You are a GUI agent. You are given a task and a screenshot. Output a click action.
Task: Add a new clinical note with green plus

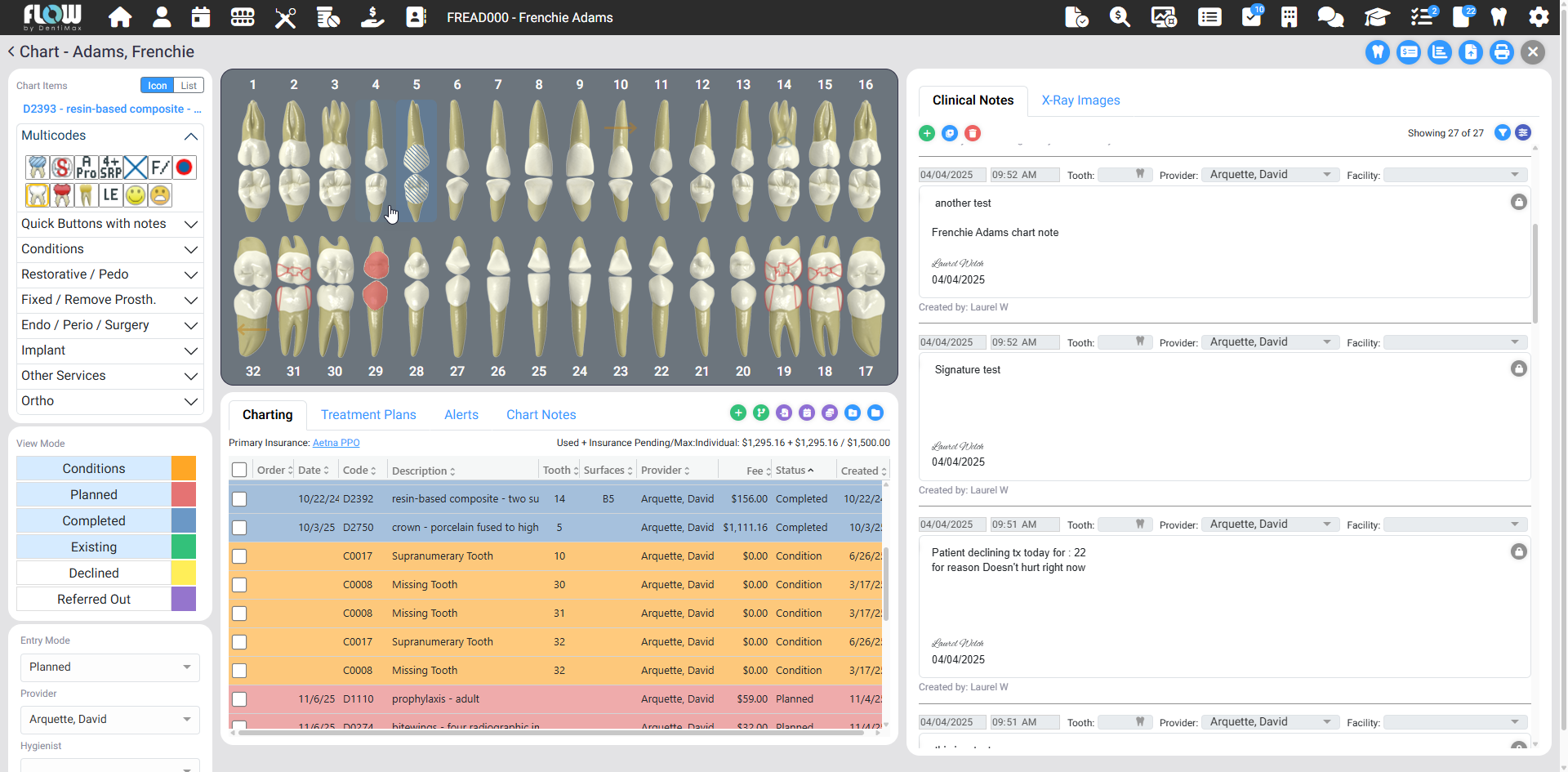pyautogui.click(x=927, y=133)
